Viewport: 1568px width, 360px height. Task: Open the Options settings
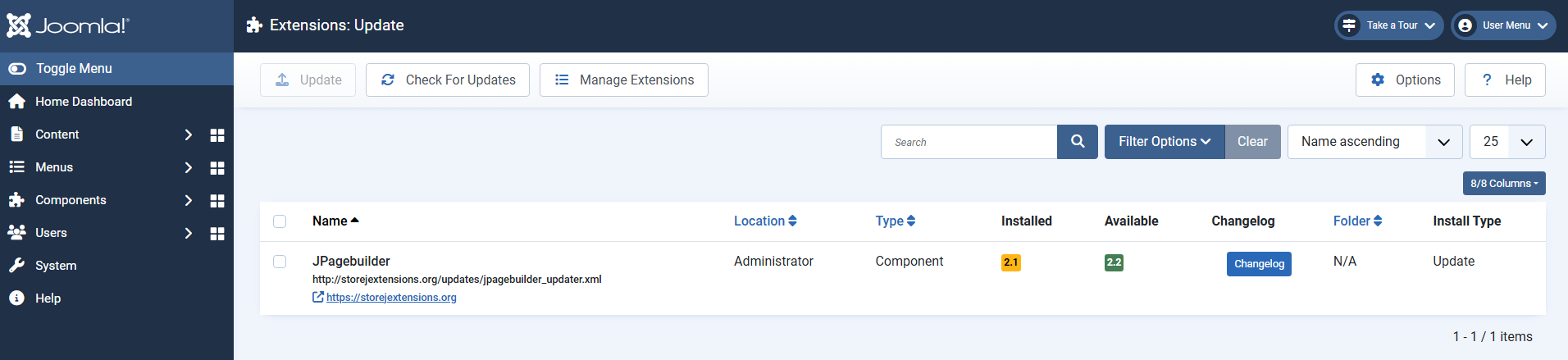pos(1405,80)
